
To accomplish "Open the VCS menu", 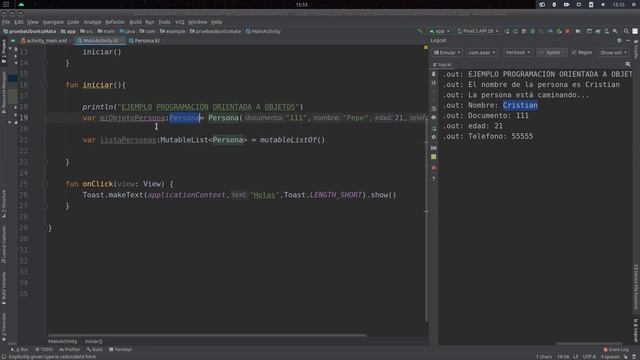I will [180, 22].
